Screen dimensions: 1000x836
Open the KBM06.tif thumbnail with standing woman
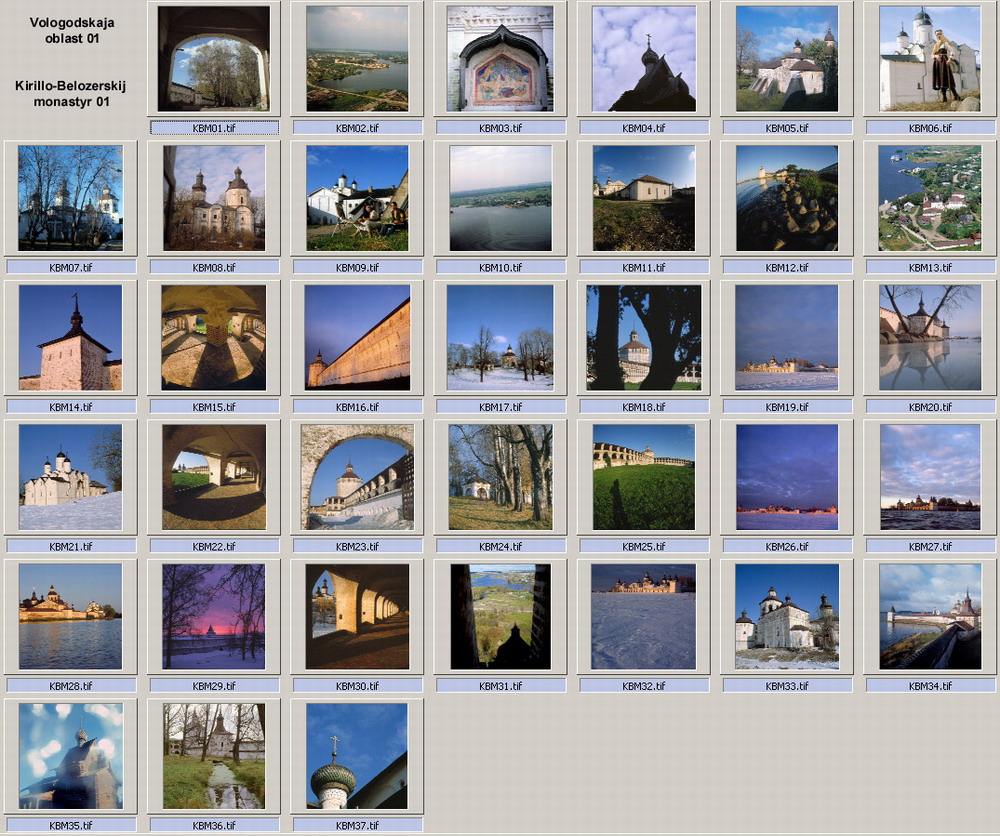coord(930,59)
